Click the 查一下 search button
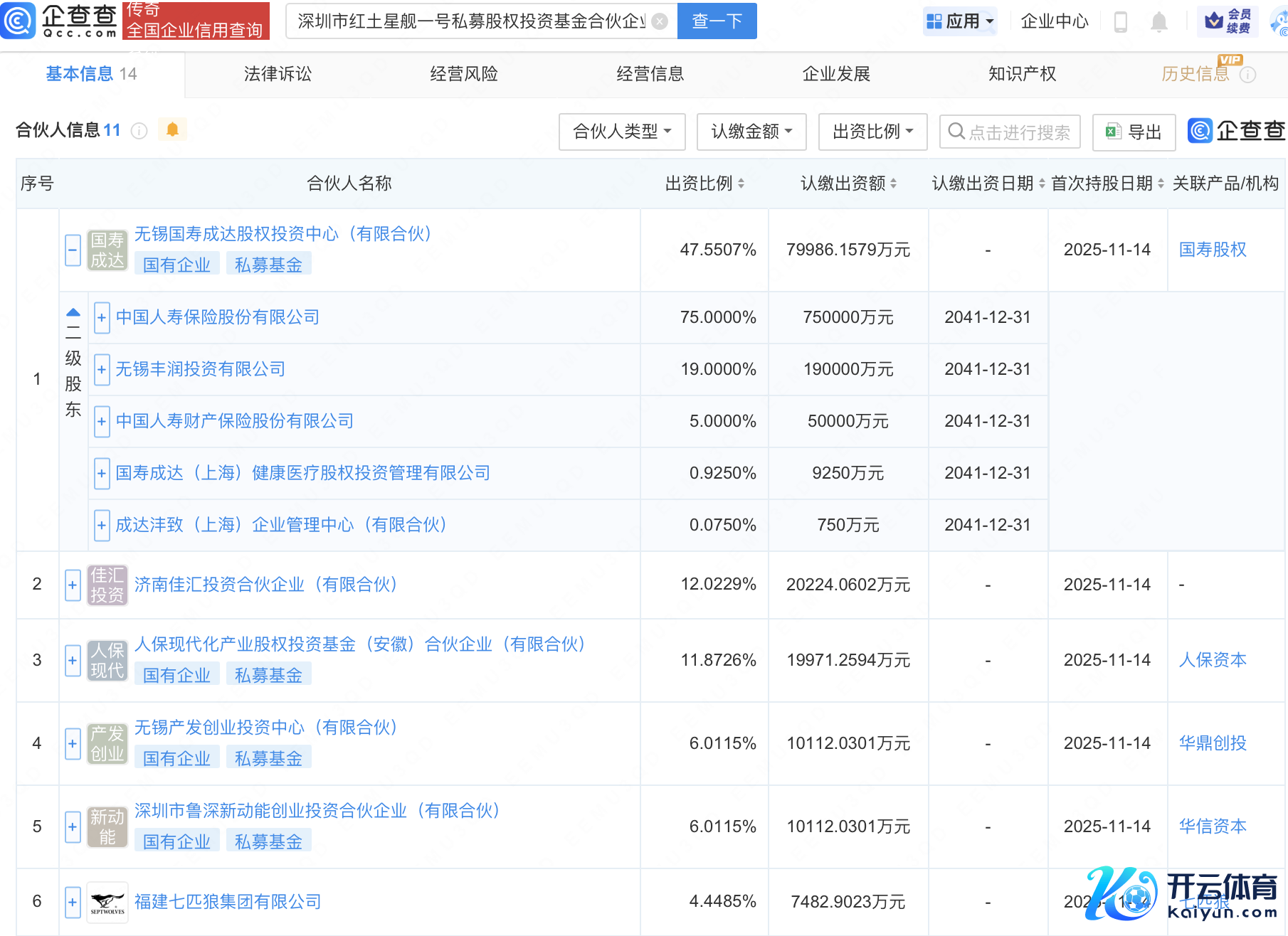This screenshot has height=936, width=1288. [717, 21]
